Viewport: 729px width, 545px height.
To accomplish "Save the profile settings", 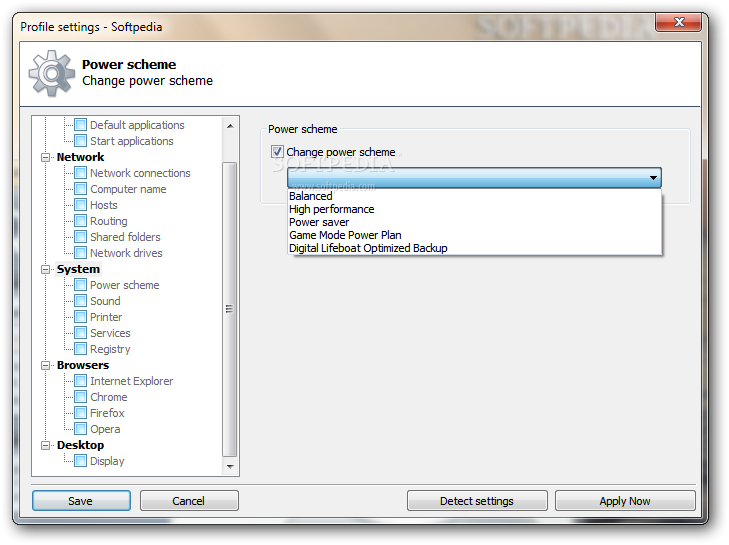I will [81, 501].
